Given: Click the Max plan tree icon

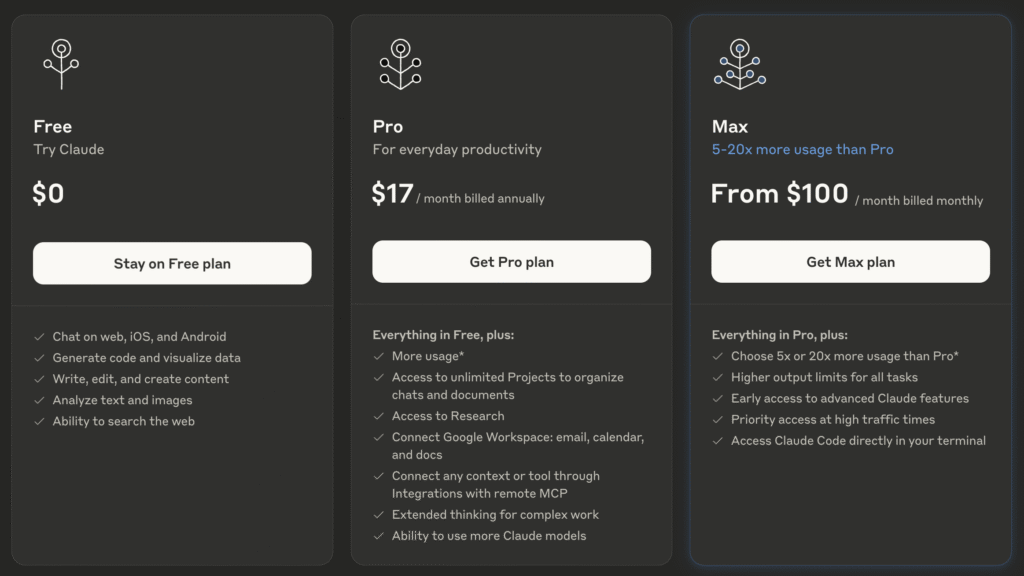Looking at the screenshot, I should click(739, 64).
